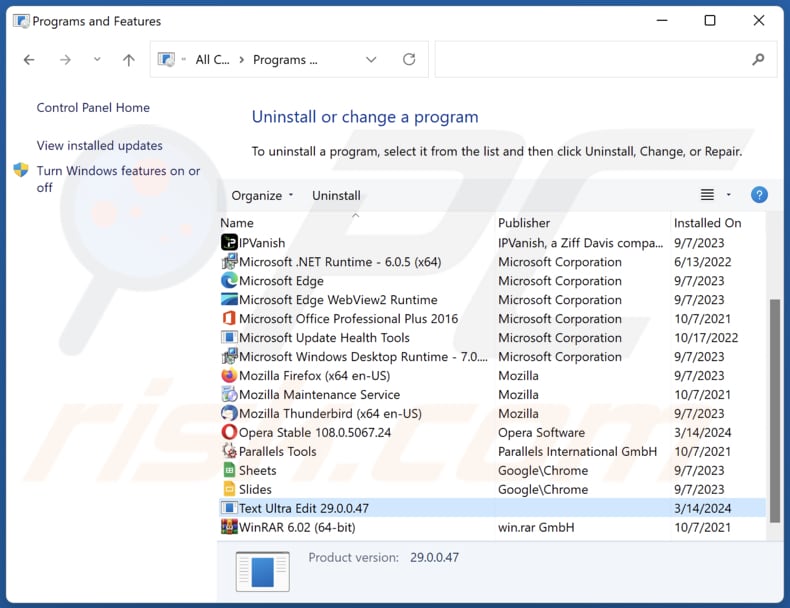
Task: Click the IPVanish program icon
Action: 229,243
